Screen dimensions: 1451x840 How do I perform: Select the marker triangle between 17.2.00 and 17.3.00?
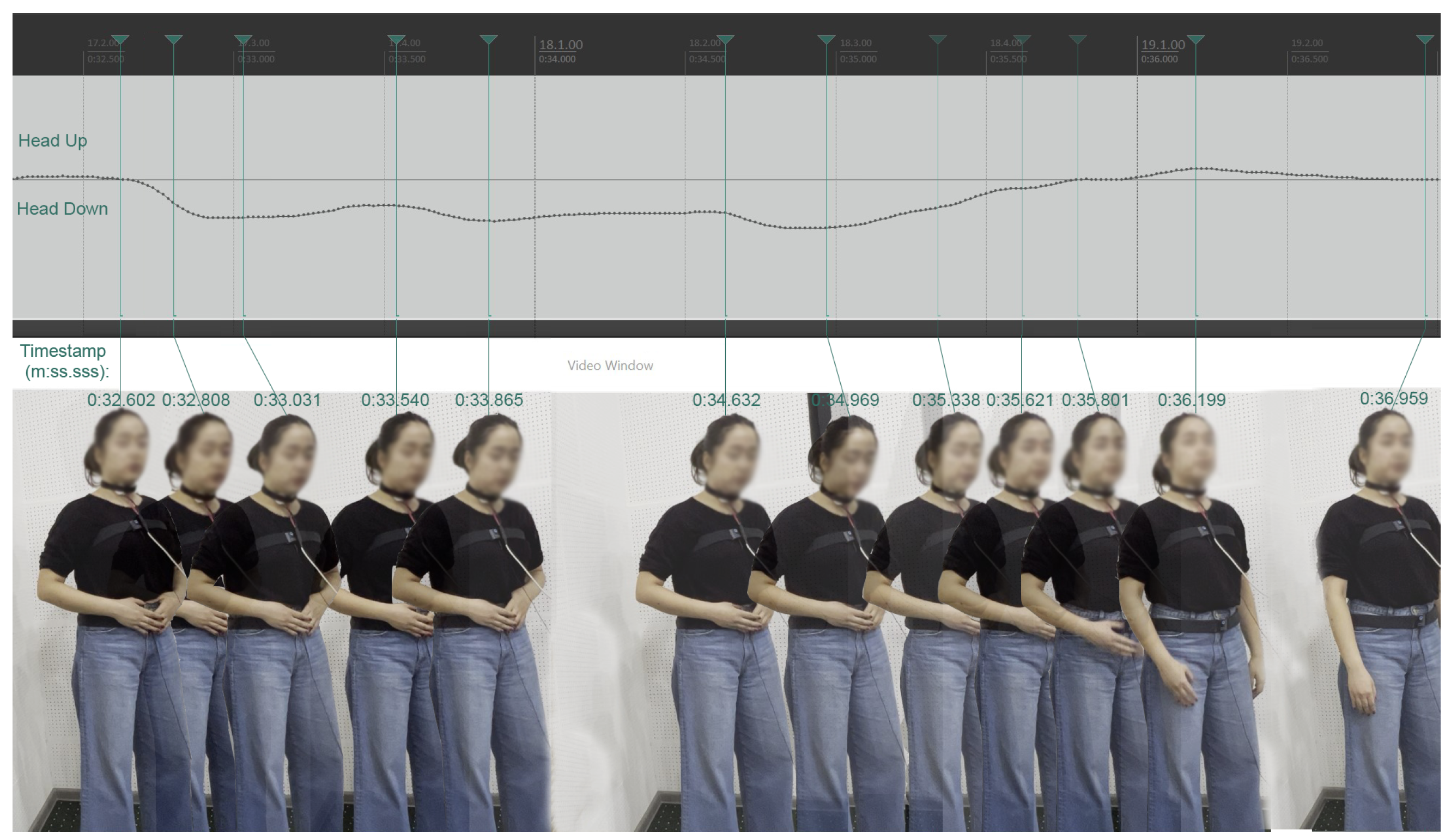coord(174,40)
